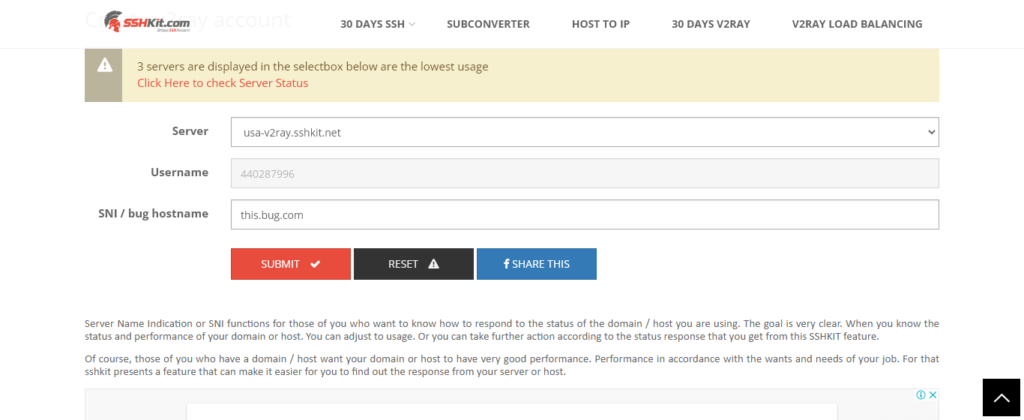Open the HOST TO IP menu item
This screenshot has width=1024, height=420.
[x=600, y=24]
